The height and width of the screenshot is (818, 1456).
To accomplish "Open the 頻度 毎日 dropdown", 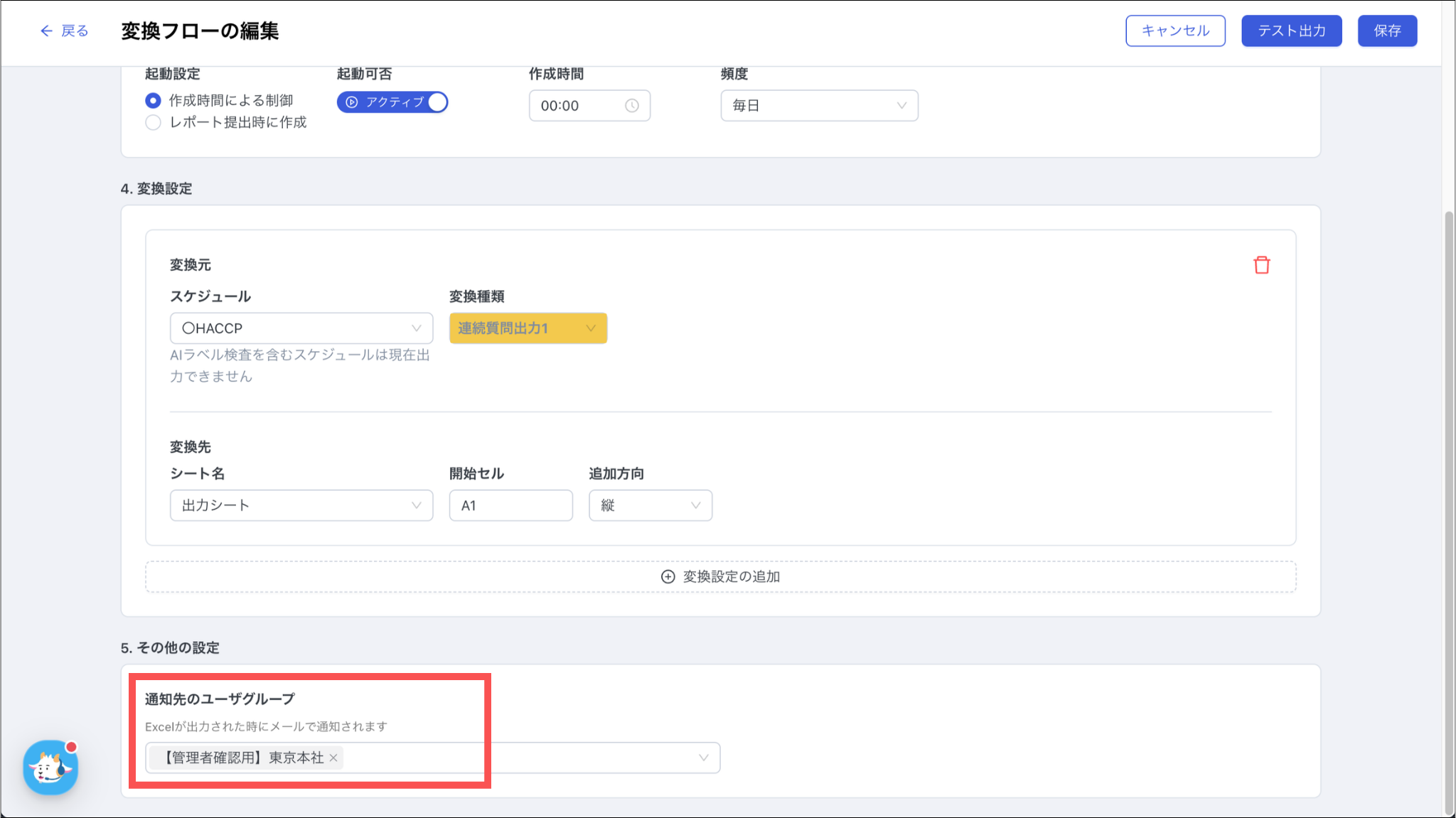I will click(x=819, y=106).
